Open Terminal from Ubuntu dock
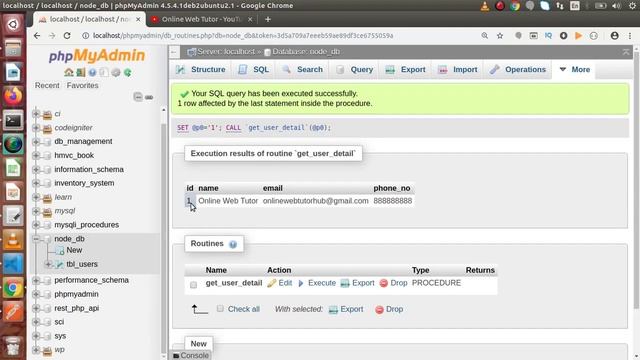 tap(13, 120)
